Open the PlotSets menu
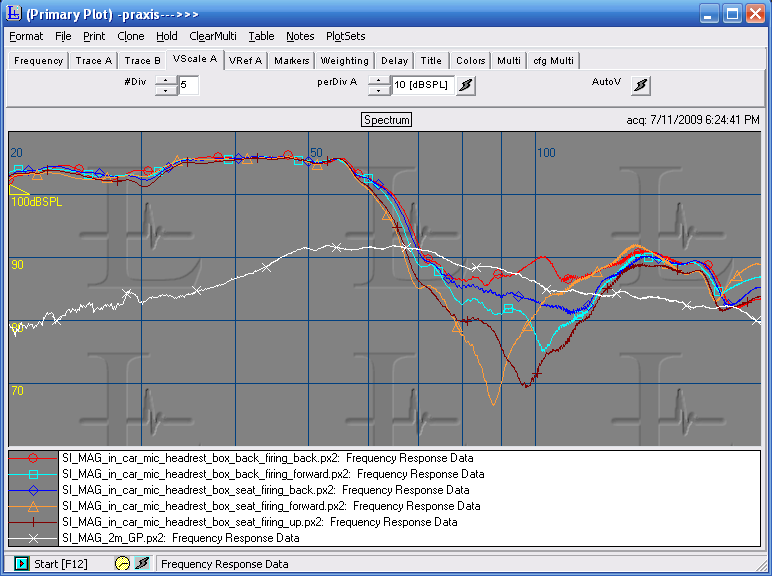The height and width of the screenshot is (576, 772). point(345,36)
